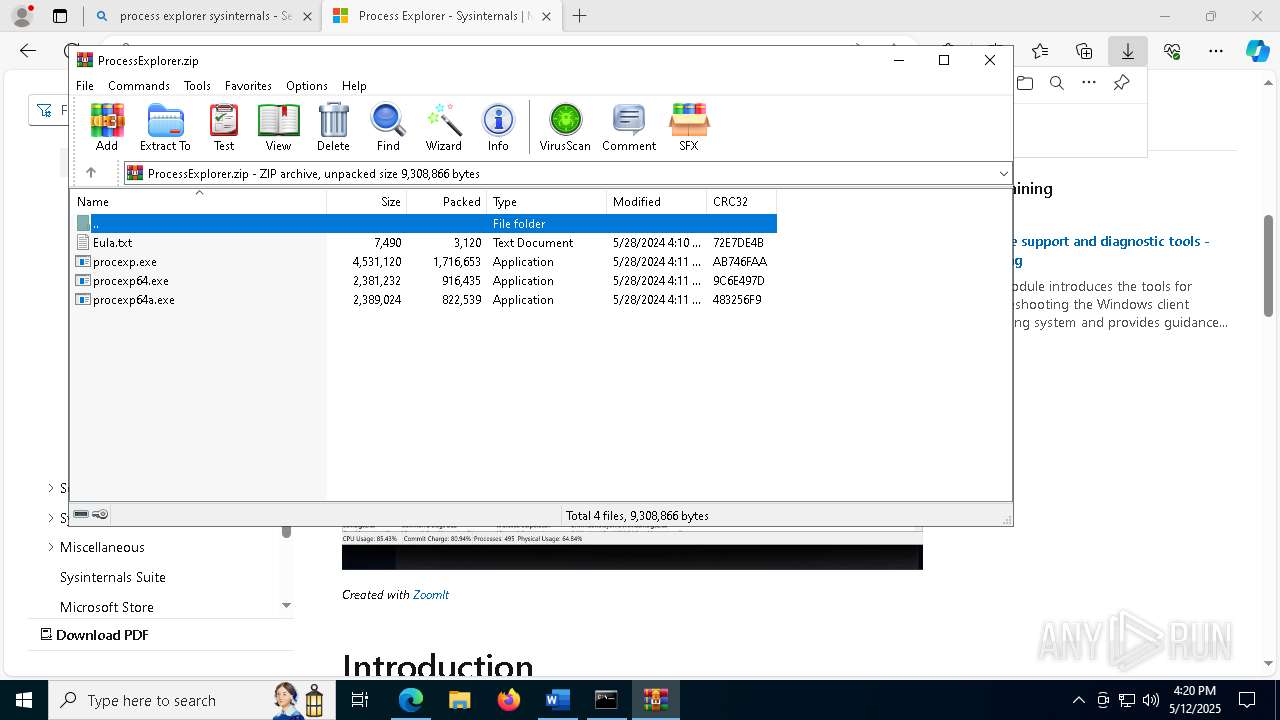Open Microsoft Store sidebar link
The height and width of the screenshot is (720, 1280).
pos(107,607)
